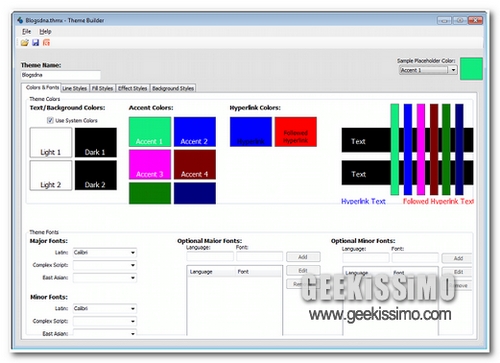Screen dimensions: 500x363
Task: Click Edit button for Optional Major Fonts
Action: point(303,271)
